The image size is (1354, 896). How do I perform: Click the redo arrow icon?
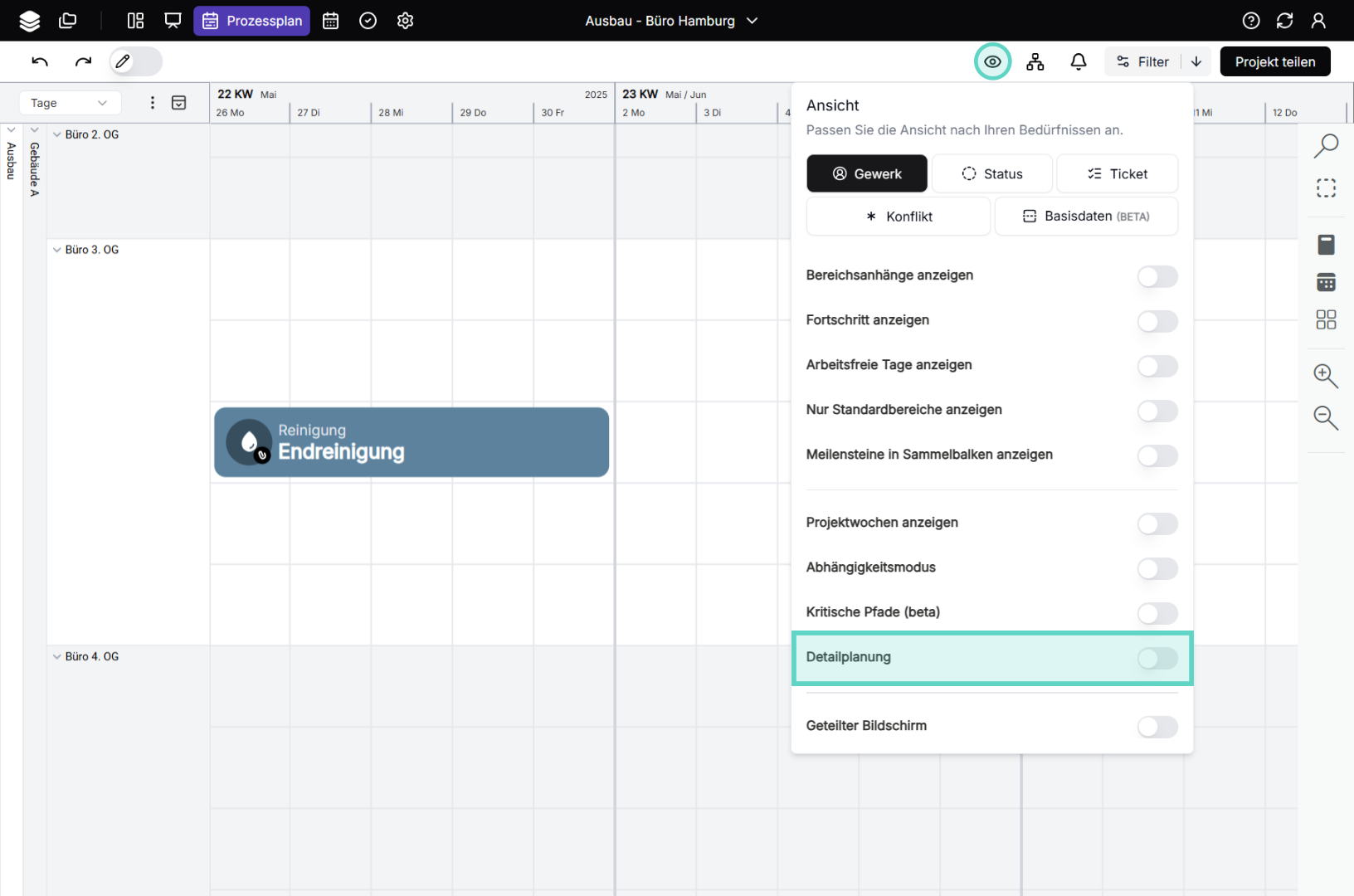click(x=83, y=61)
